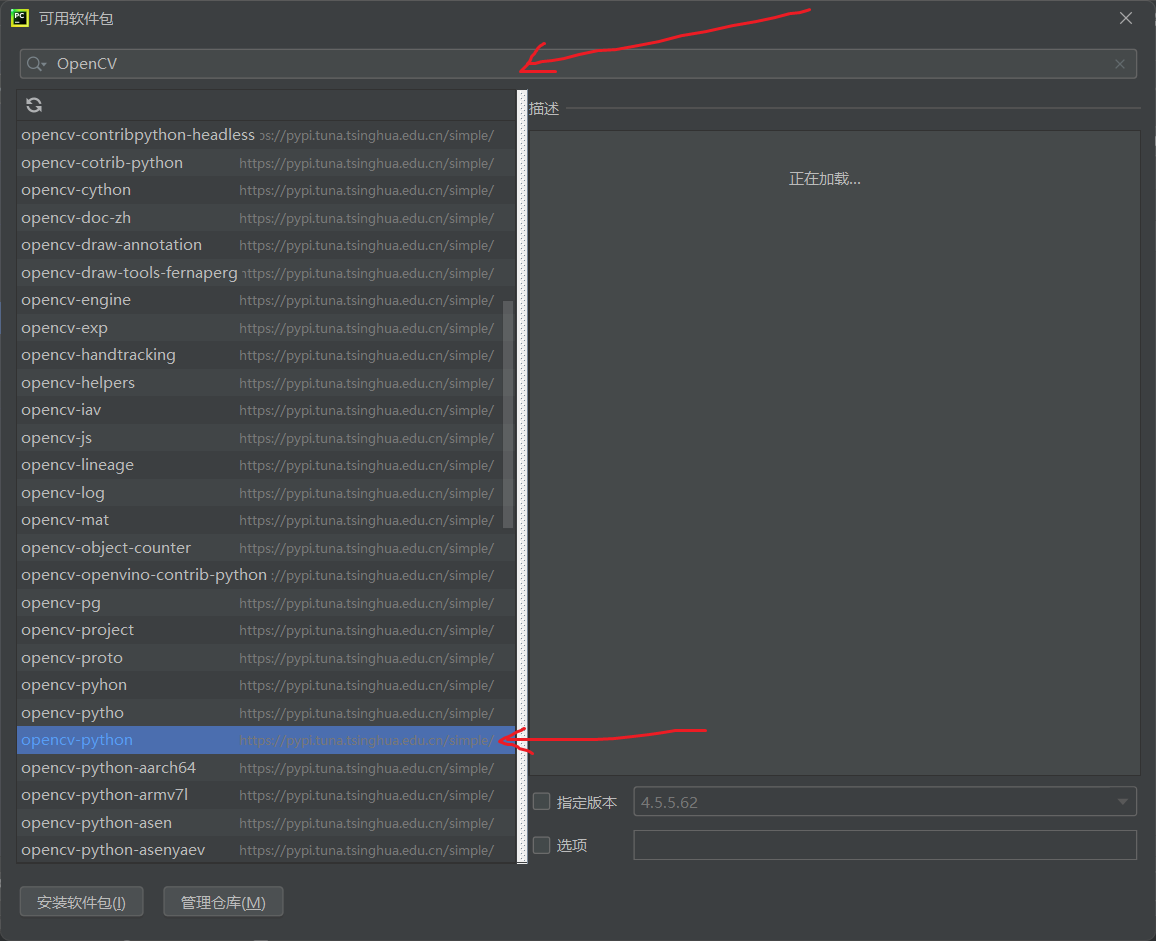Select opencv-js package
Viewport: 1156px width, 941px height.
[266, 438]
